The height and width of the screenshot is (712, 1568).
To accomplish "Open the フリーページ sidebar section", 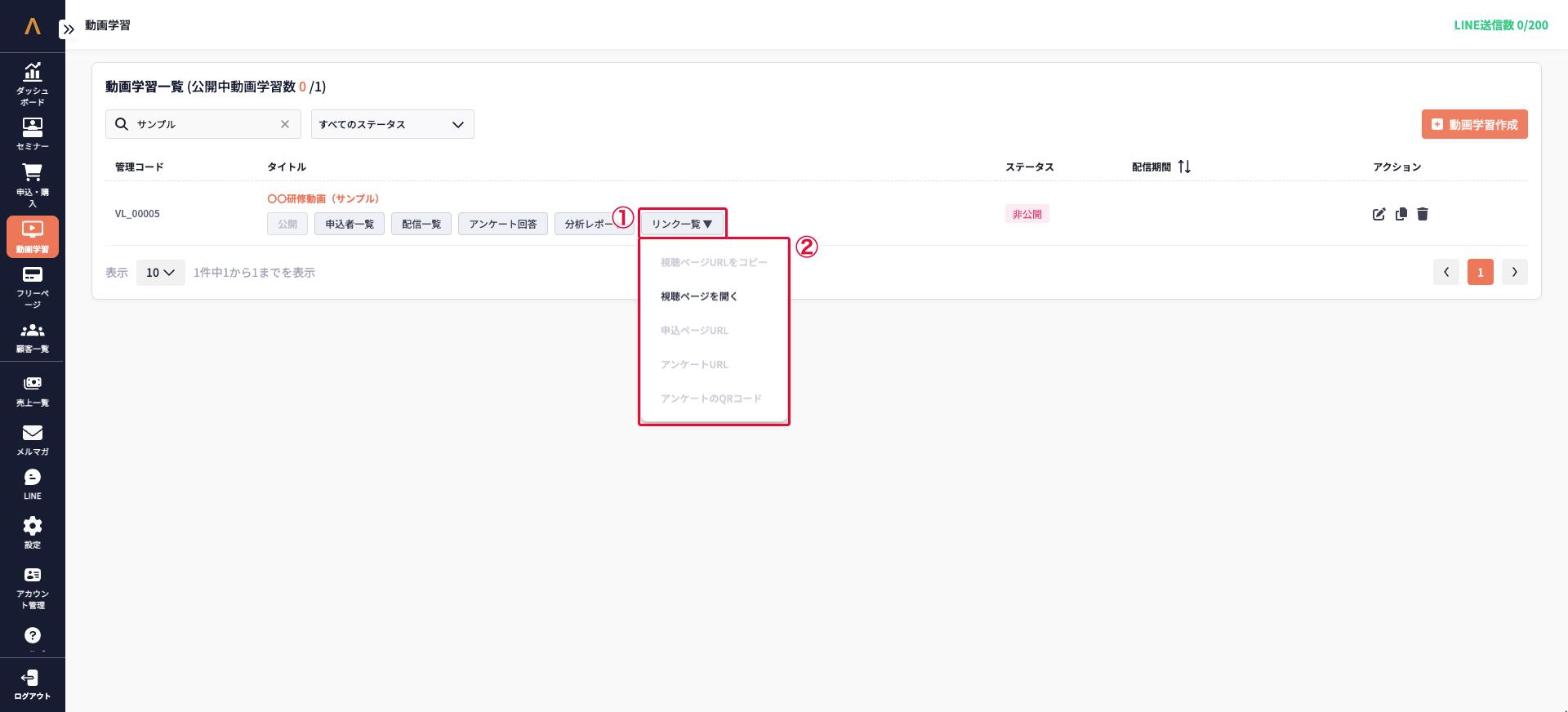I will point(32,287).
